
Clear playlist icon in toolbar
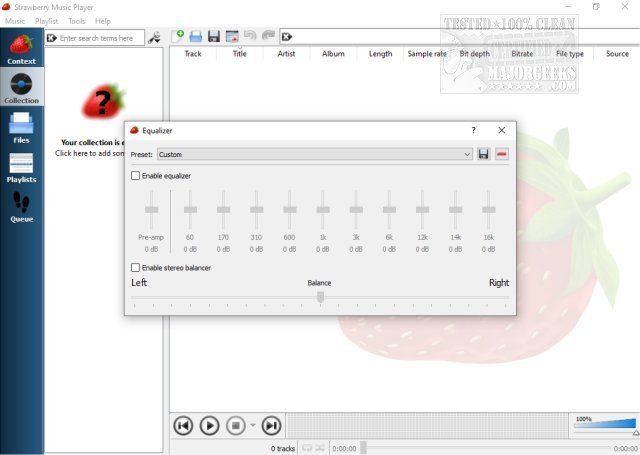pyautogui.click(x=232, y=36)
